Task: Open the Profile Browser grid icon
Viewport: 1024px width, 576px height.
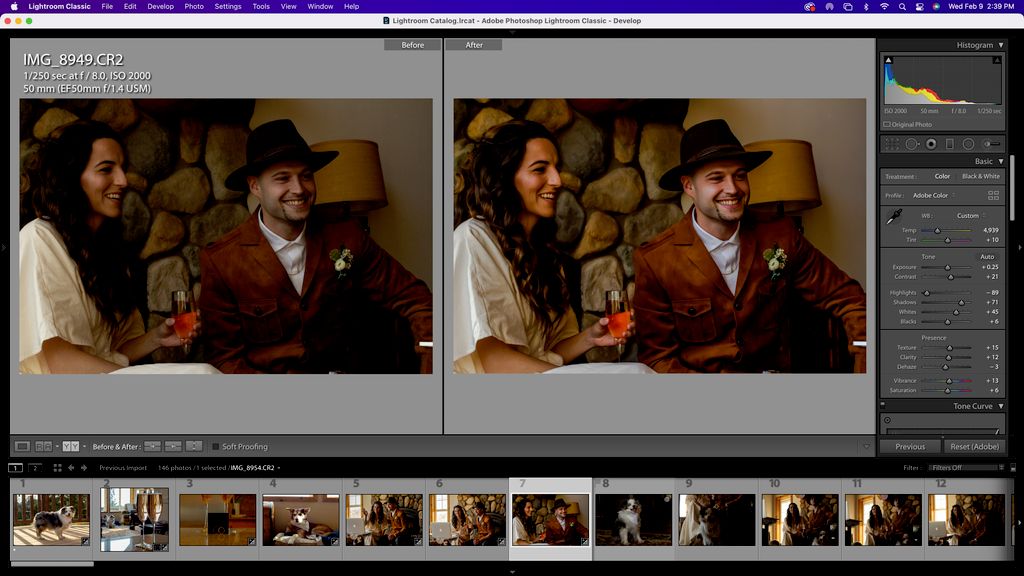Action: (x=993, y=195)
